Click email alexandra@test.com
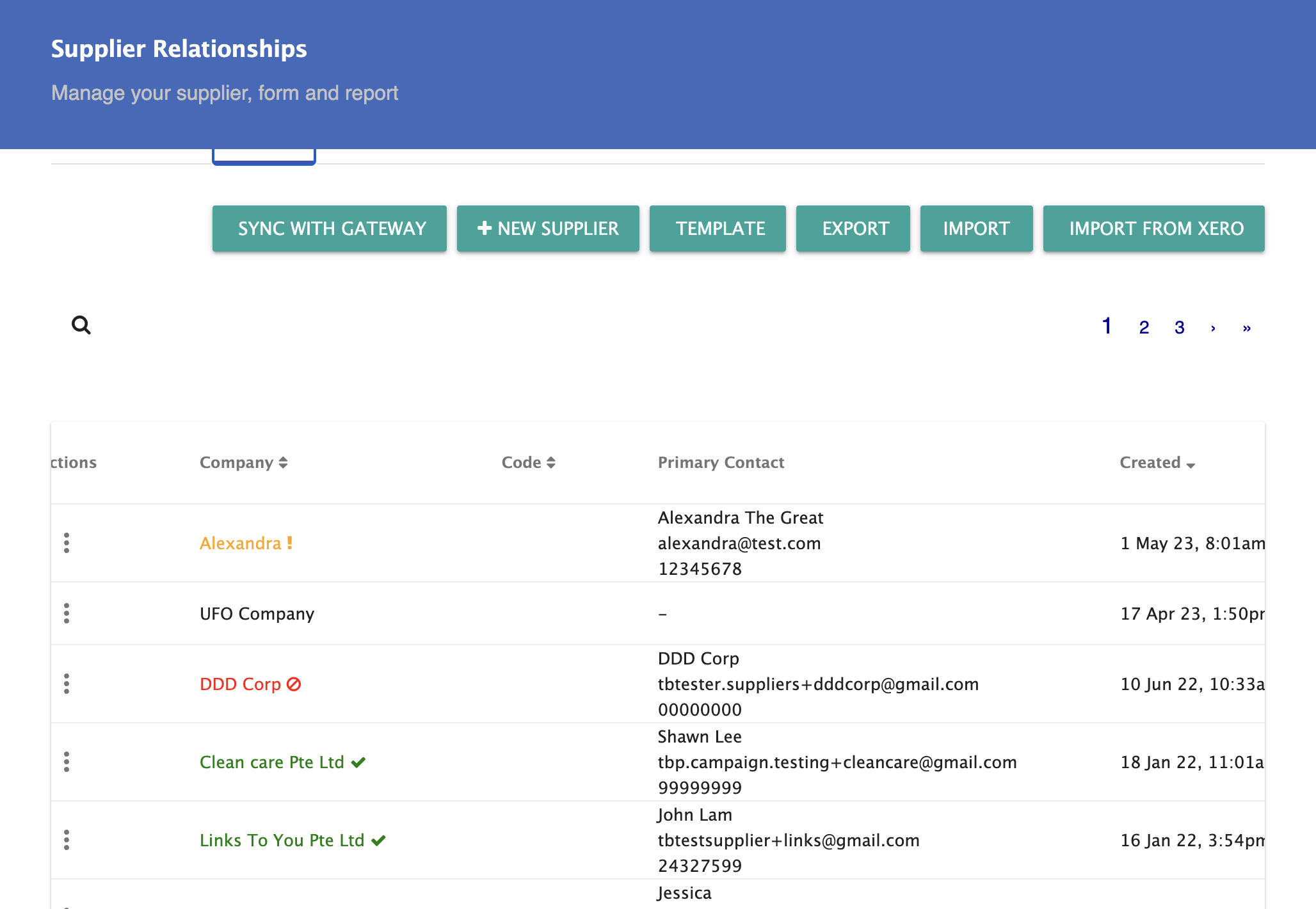1316x909 pixels. [739, 543]
